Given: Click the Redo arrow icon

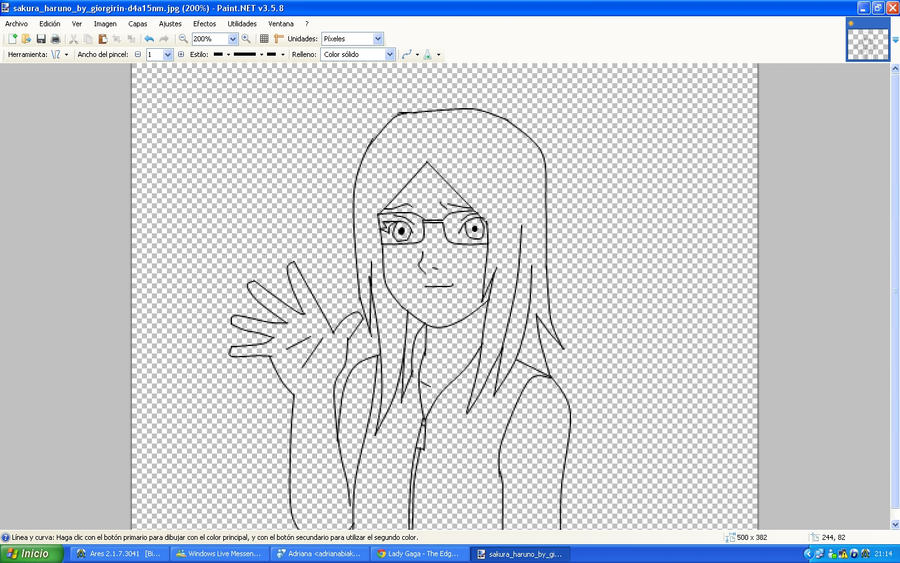Looking at the screenshot, I should [164, 39].
